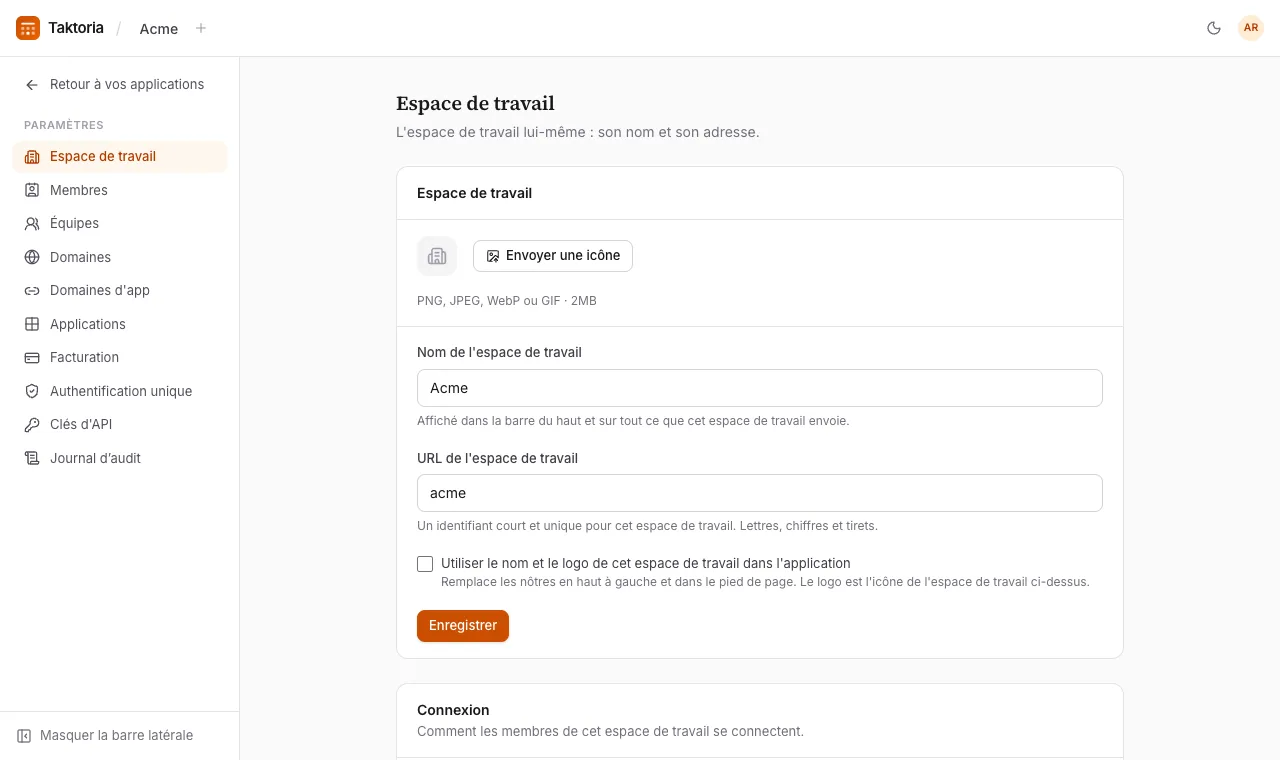
Task: Select Applications in the sidebar
Action: pyautogui.click(x=120, y=324)
